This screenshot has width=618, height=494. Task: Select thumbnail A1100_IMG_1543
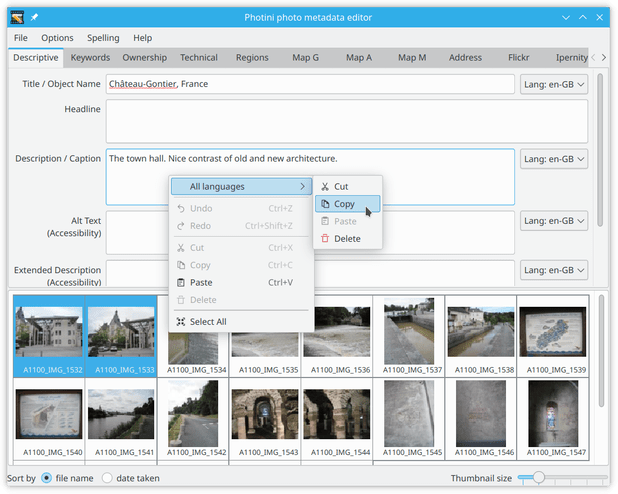[x=265, y=419]
